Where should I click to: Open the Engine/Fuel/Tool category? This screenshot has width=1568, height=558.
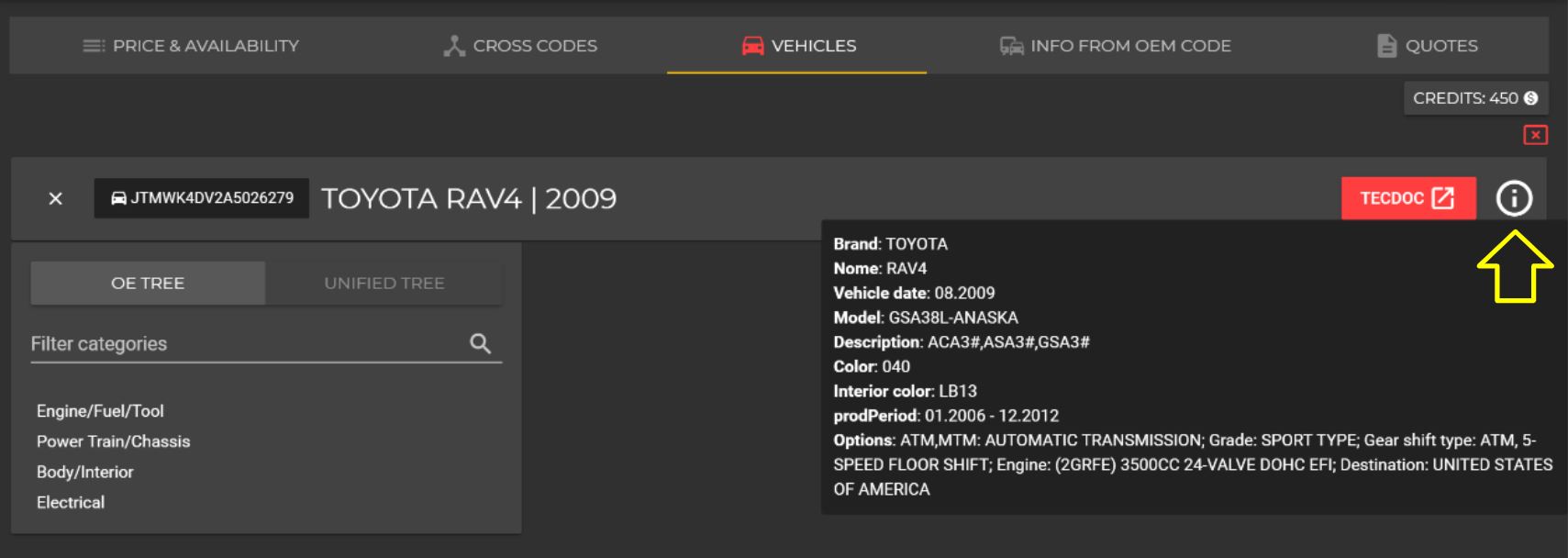click(100, 411)
